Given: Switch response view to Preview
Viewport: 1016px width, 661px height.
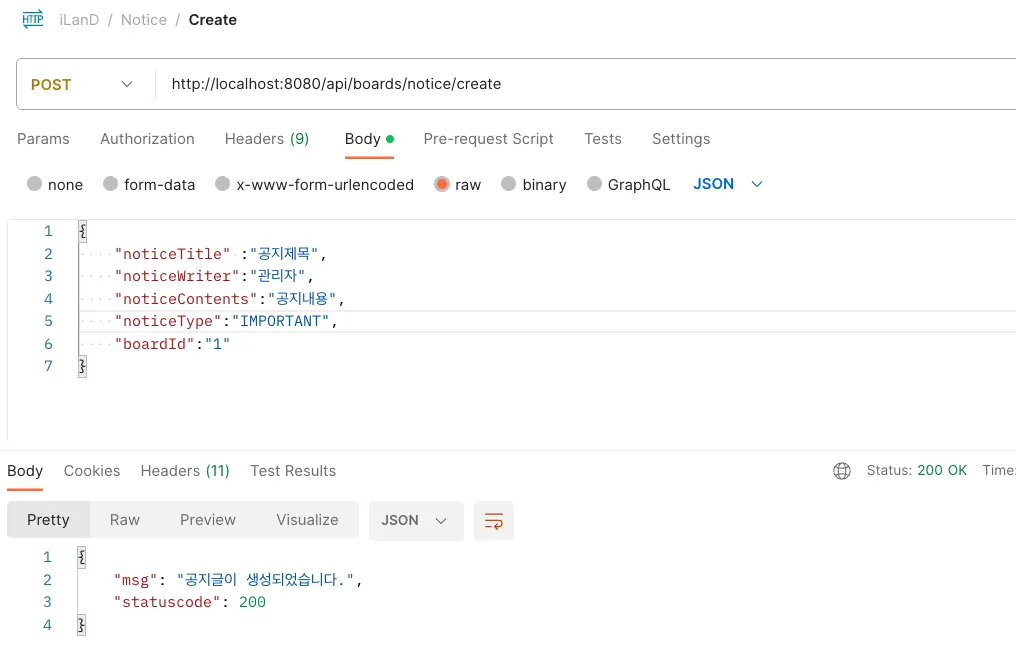Looking at the screenshot, I should click(x=208, y=520).
